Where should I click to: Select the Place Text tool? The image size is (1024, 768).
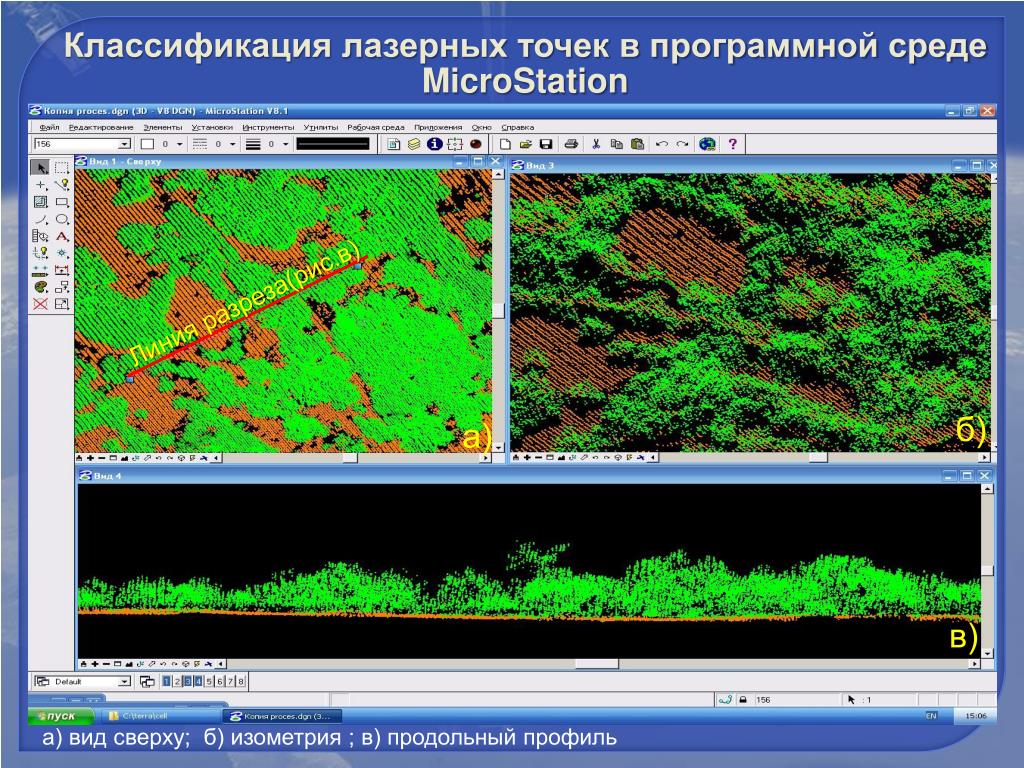point(61,236)
